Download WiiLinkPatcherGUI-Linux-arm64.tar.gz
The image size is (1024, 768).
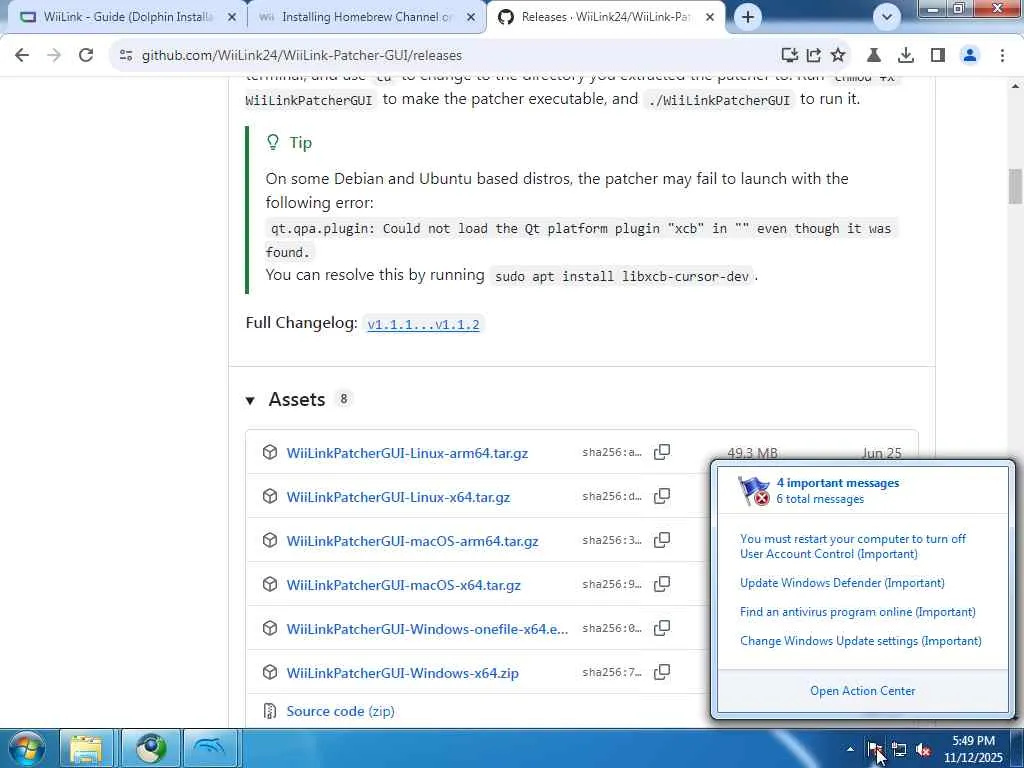coord(407,453)
